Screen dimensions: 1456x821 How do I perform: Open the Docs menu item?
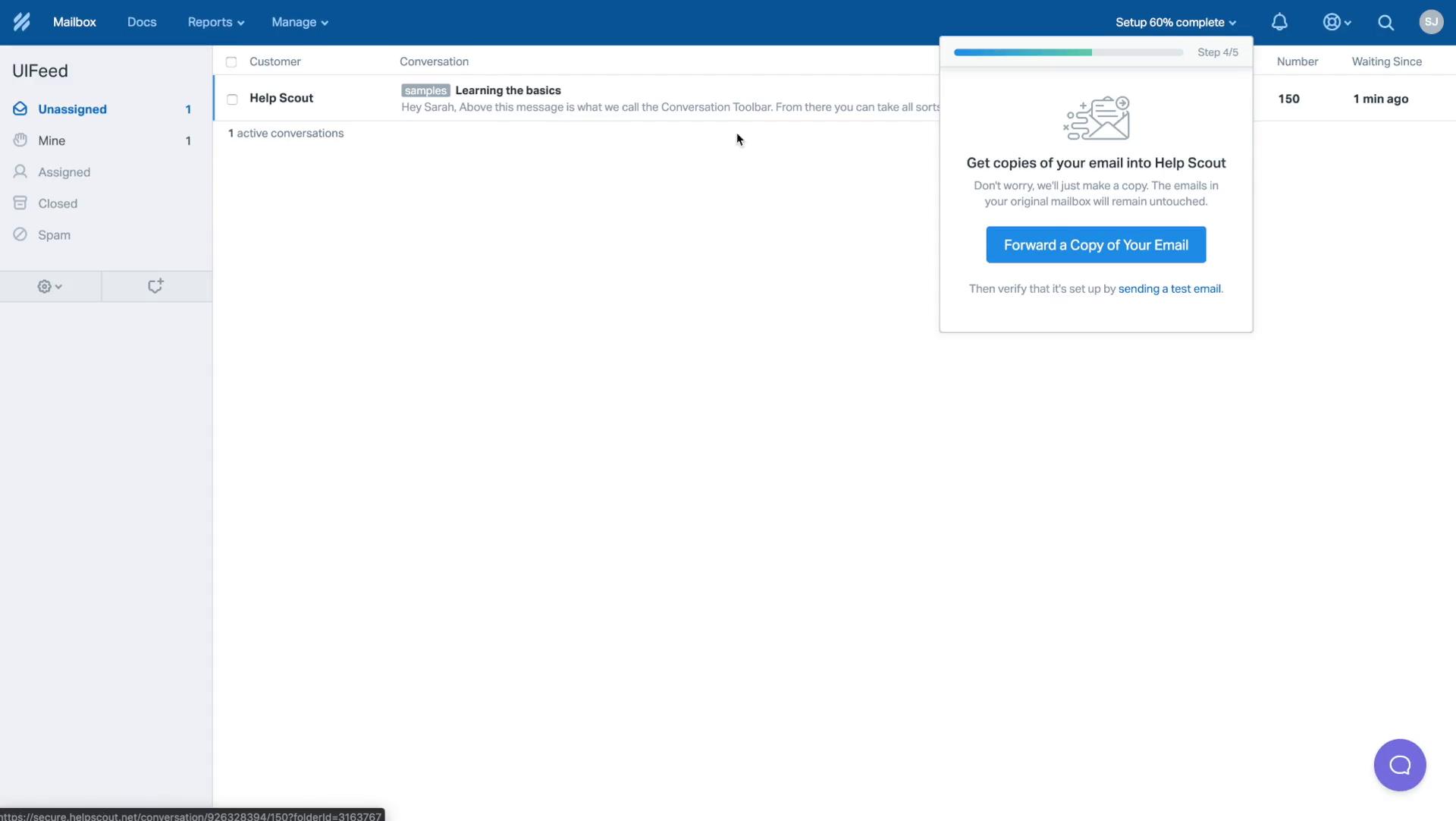tap(141, 22)
